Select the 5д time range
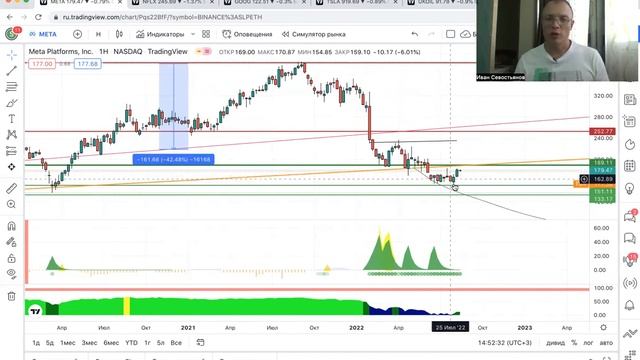This screenshot has height=360, width=640. [49, 343]
